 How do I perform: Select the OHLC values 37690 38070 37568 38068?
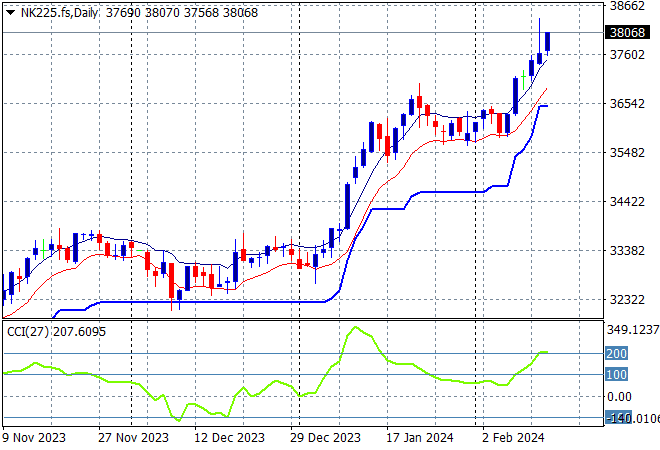(x=181, y=13)
